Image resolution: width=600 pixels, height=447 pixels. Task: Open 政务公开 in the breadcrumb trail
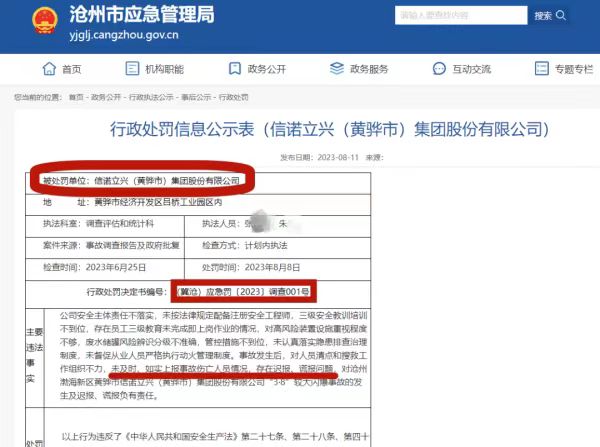(105, 98)
